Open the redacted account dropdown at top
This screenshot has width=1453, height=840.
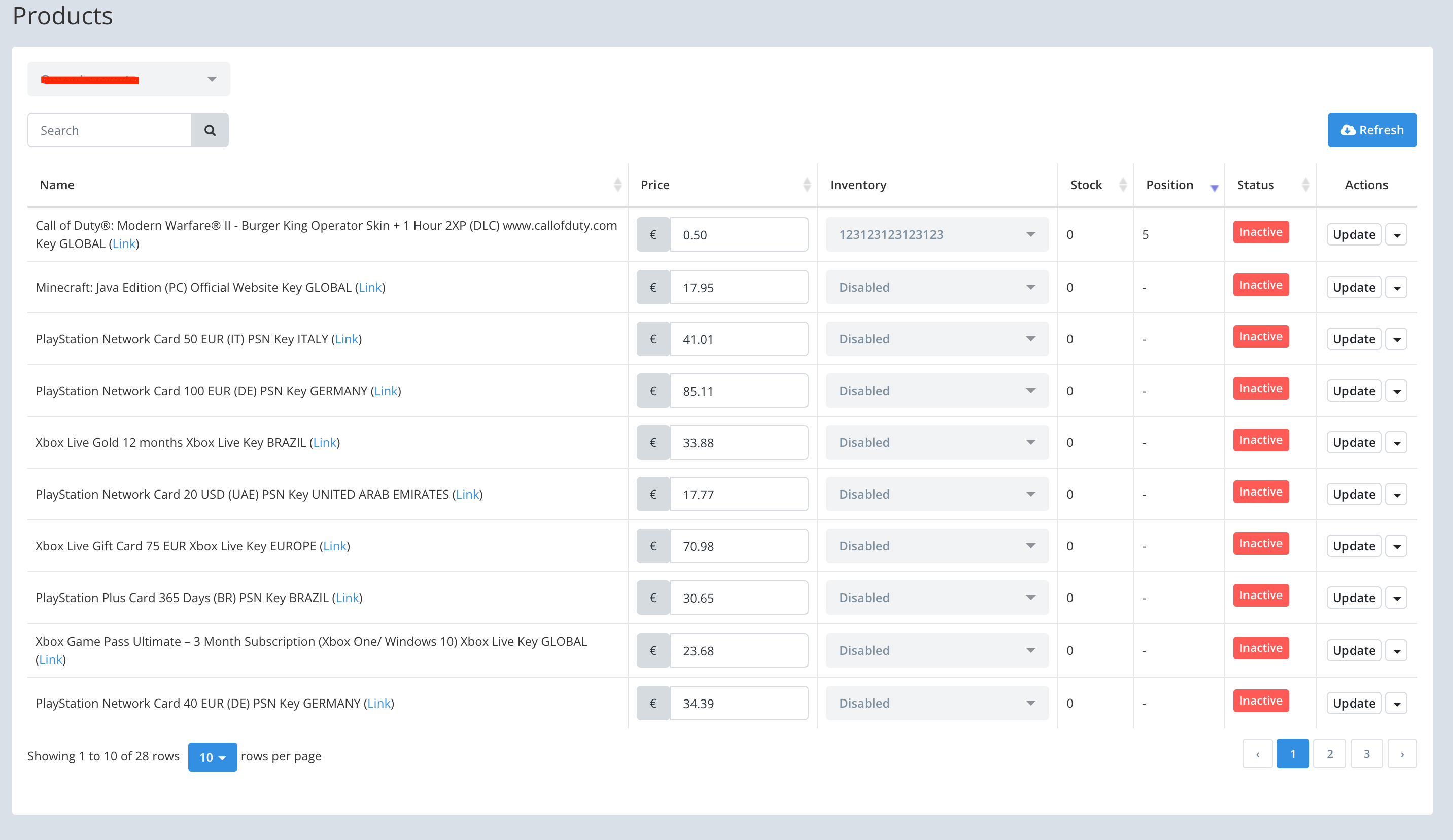tap(128, 79)
